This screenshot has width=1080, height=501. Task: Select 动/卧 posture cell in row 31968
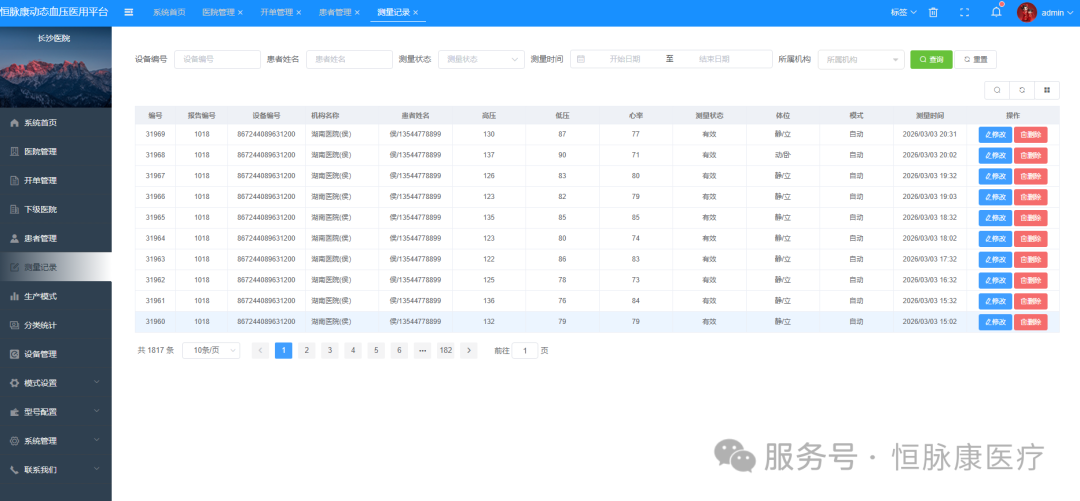point(782,155)
